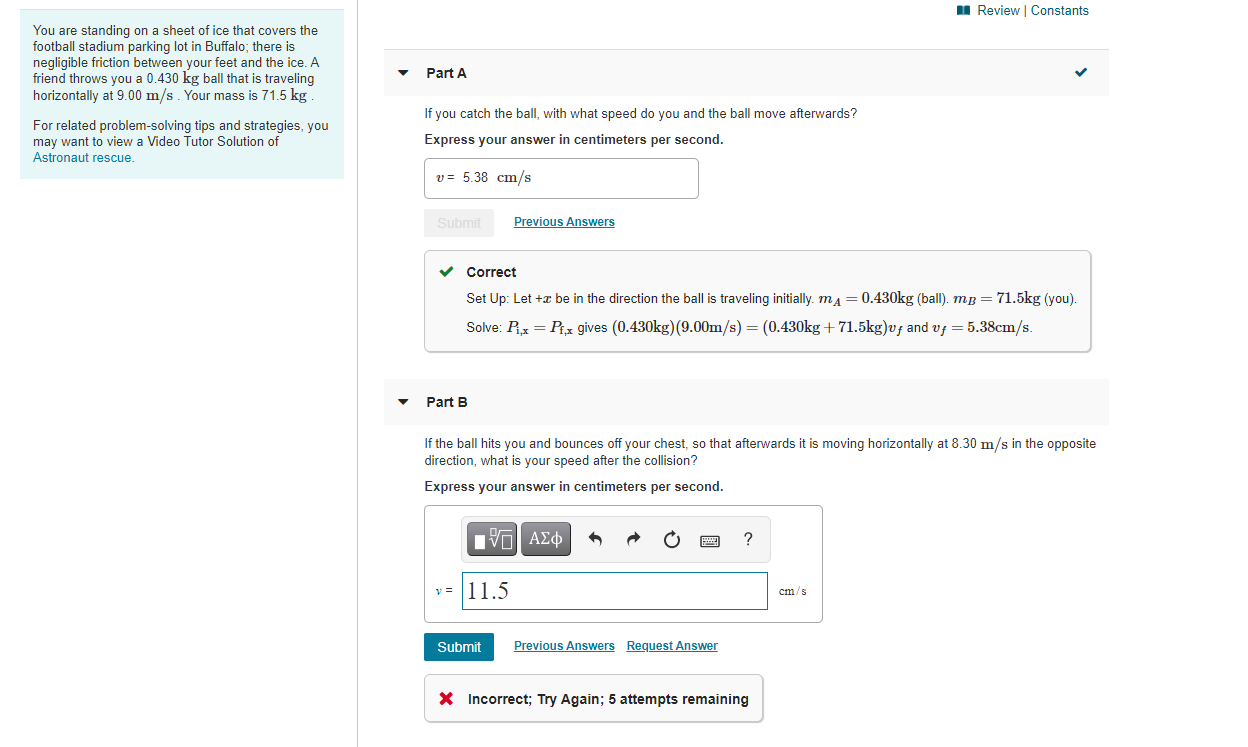
Task: Open equation editor help via question mark
Action: [x=747, y=539]
